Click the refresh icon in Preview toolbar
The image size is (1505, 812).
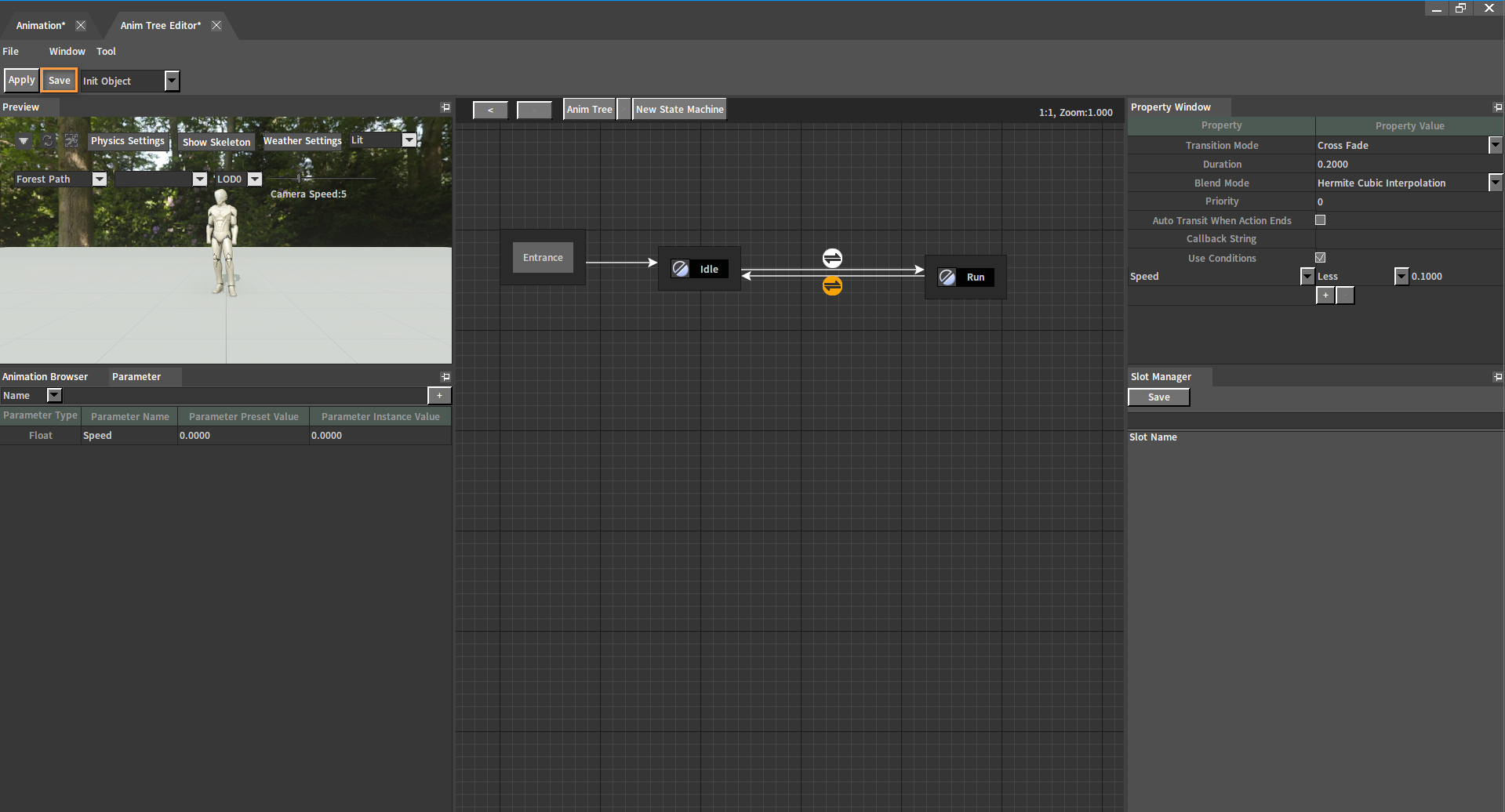tap(48, 141)
